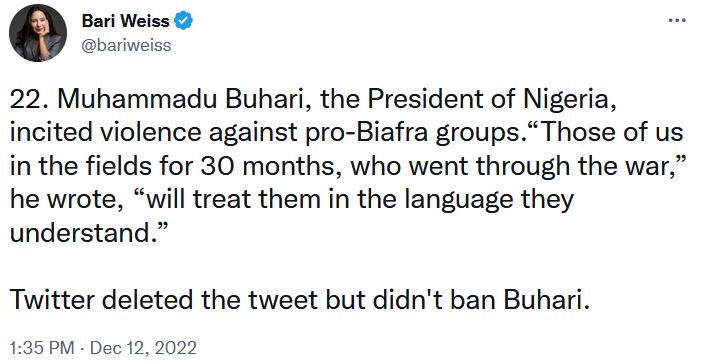Click the display name Bari Weiss
The height and width of the screenshot is (364, 701).
coord(126,21)
